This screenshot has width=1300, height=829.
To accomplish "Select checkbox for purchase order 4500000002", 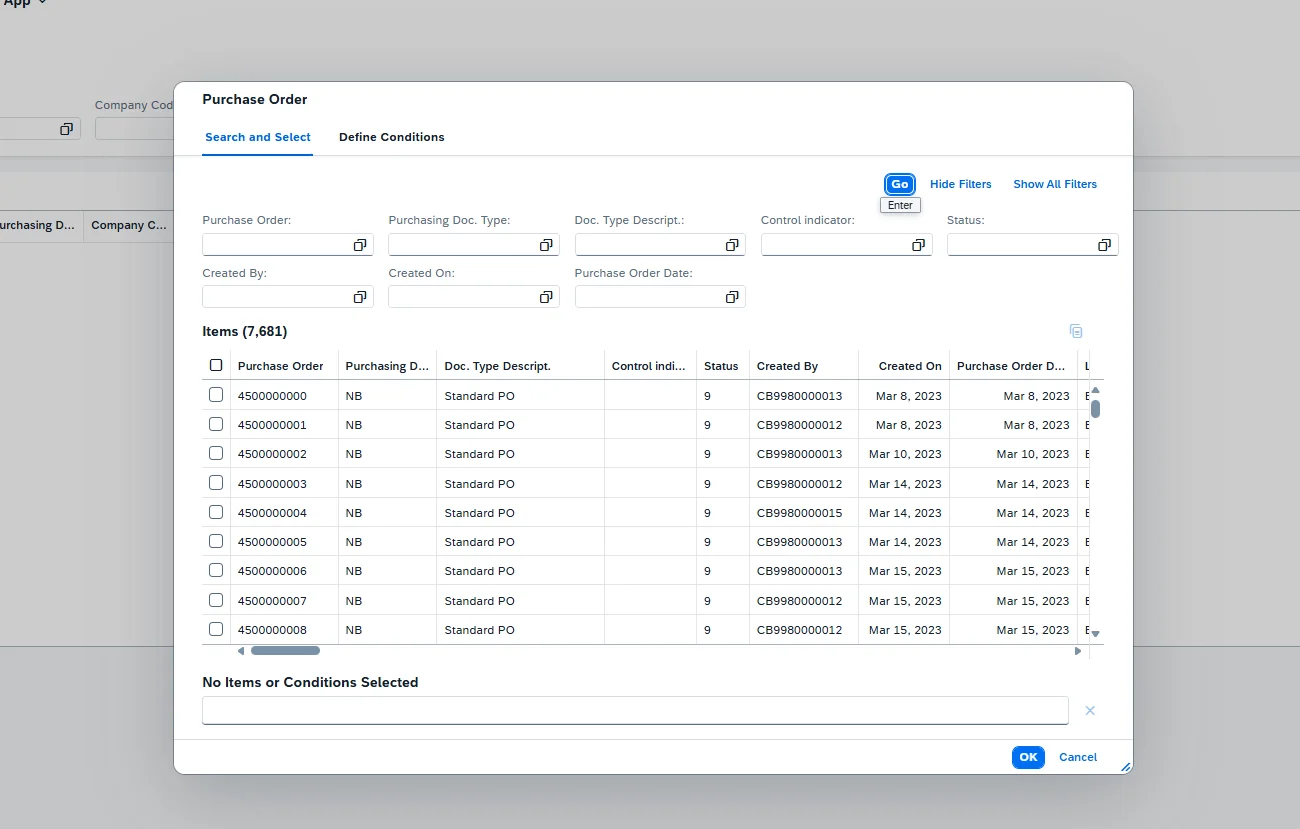I will 216,453.
